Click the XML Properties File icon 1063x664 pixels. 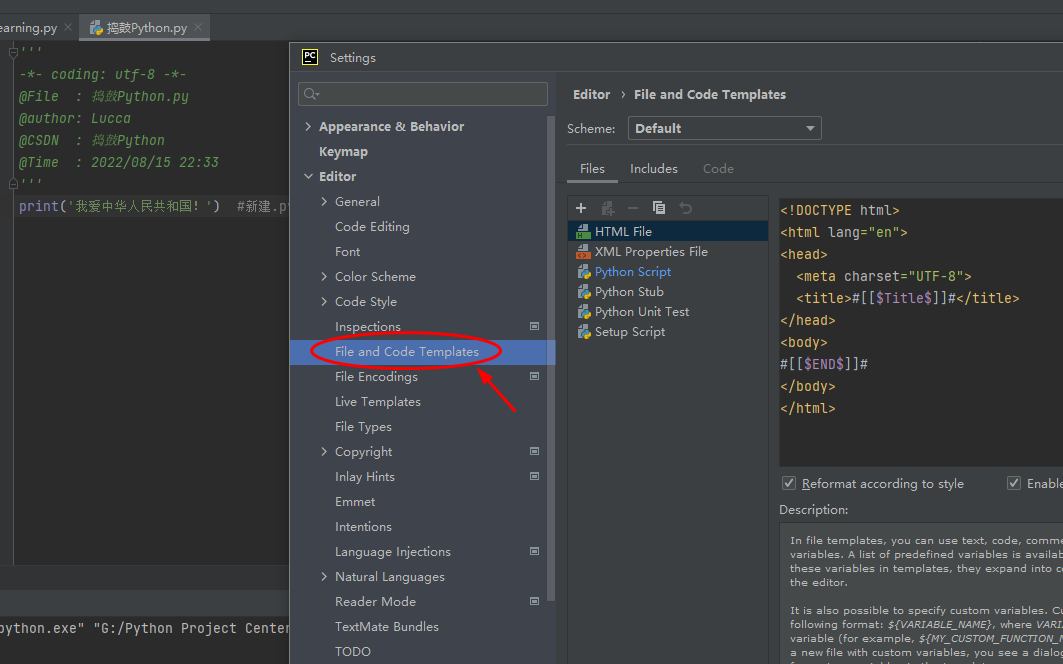point(583,252)
